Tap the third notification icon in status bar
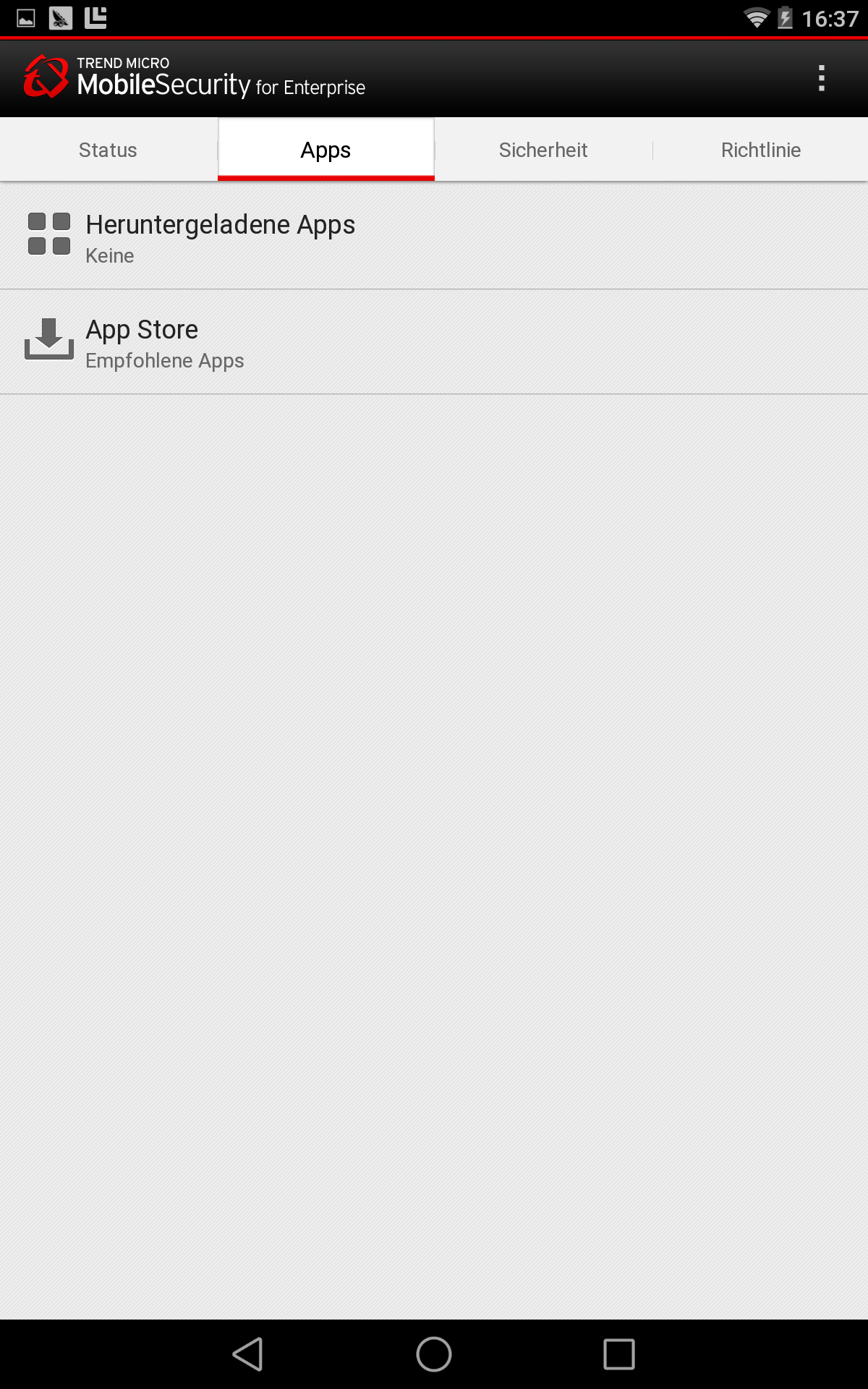This screenshot has height=1389, width=868. point(95,18)
